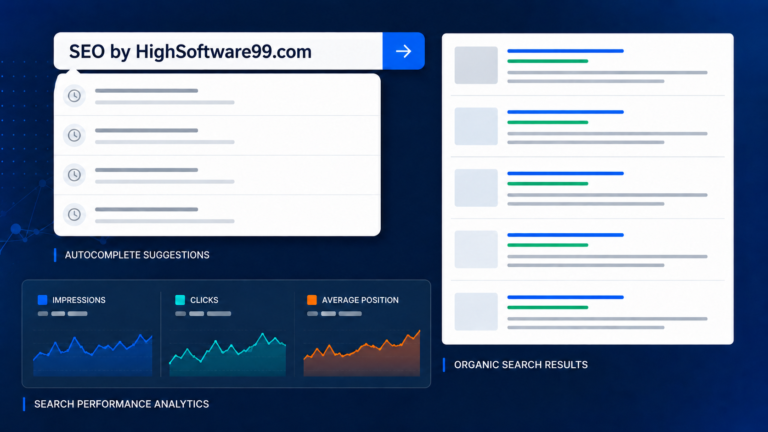The height and width of the screenshot is (432, 768).
Task: Click the 'ORGANIC SEARCH RESULTS' caption
Action: point(521,364)
